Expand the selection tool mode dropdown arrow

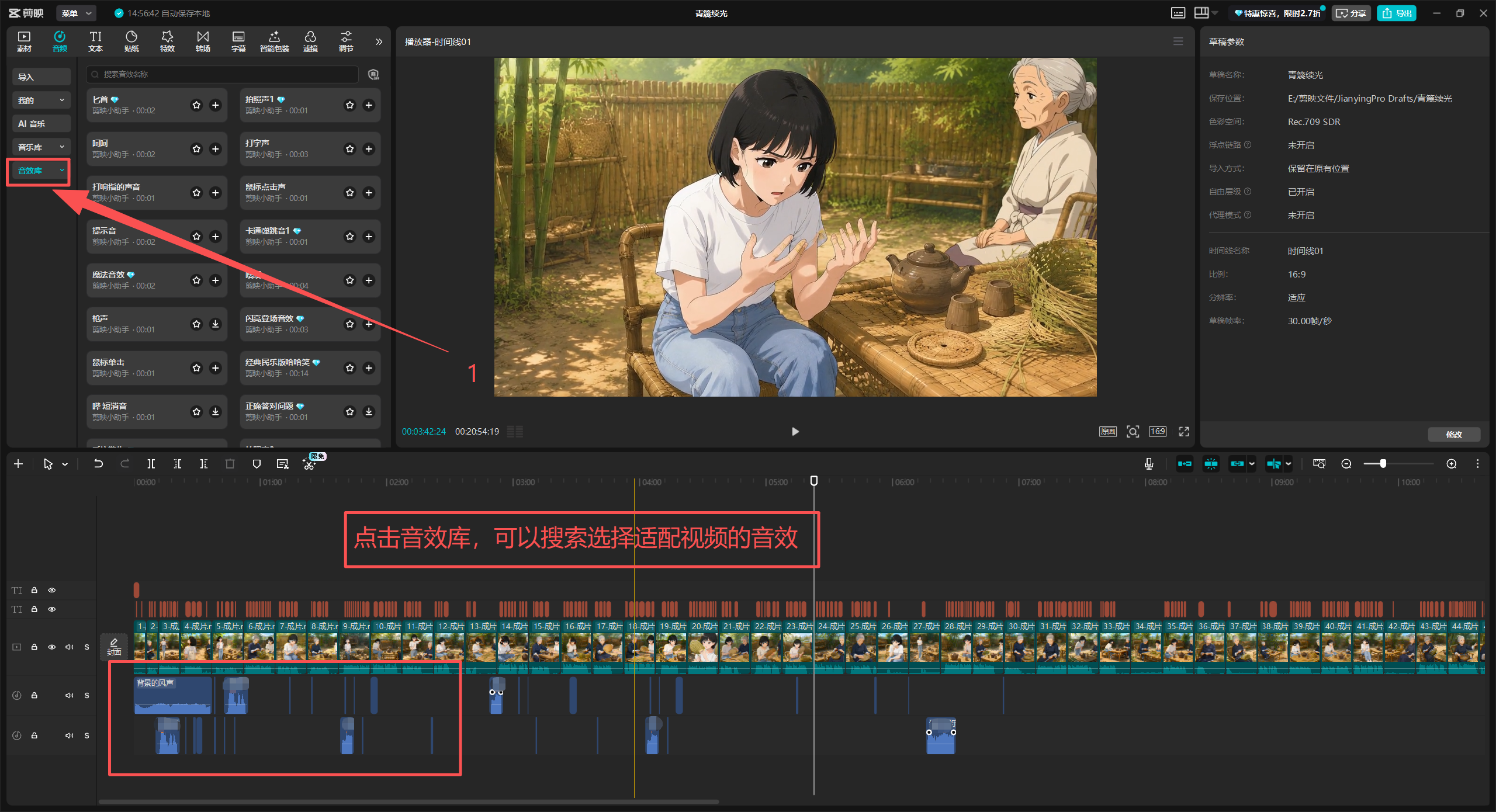click(65, 464)
